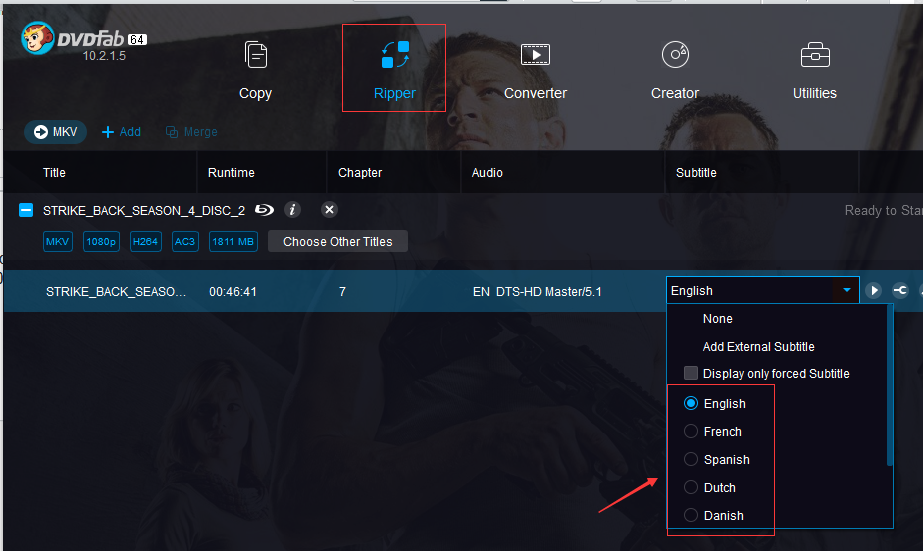Image resolution: width=923 pixels, height=551 pixels.
Task: Open the English subtitle dropdown
Action: [763, 290]
